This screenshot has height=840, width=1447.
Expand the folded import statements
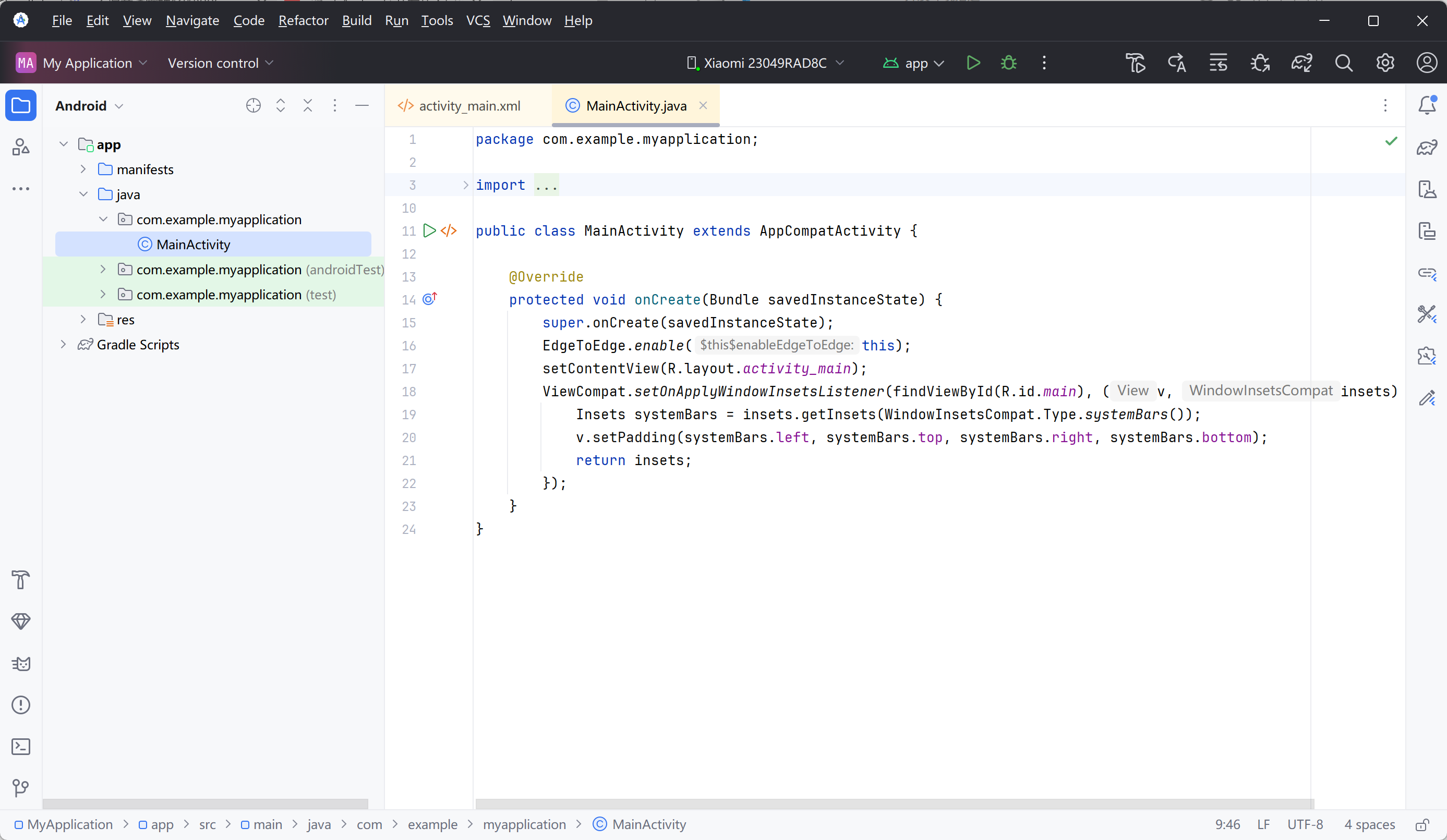[466, 185]
